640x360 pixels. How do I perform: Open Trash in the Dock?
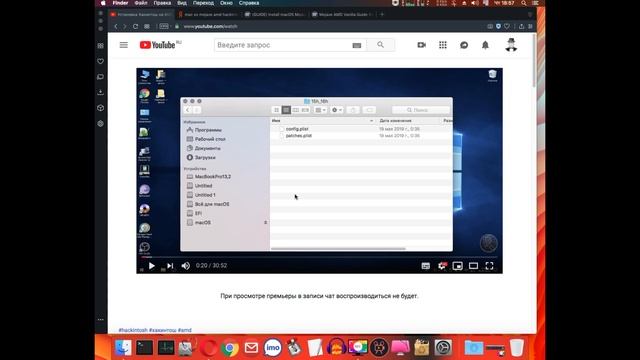point(517,348)
